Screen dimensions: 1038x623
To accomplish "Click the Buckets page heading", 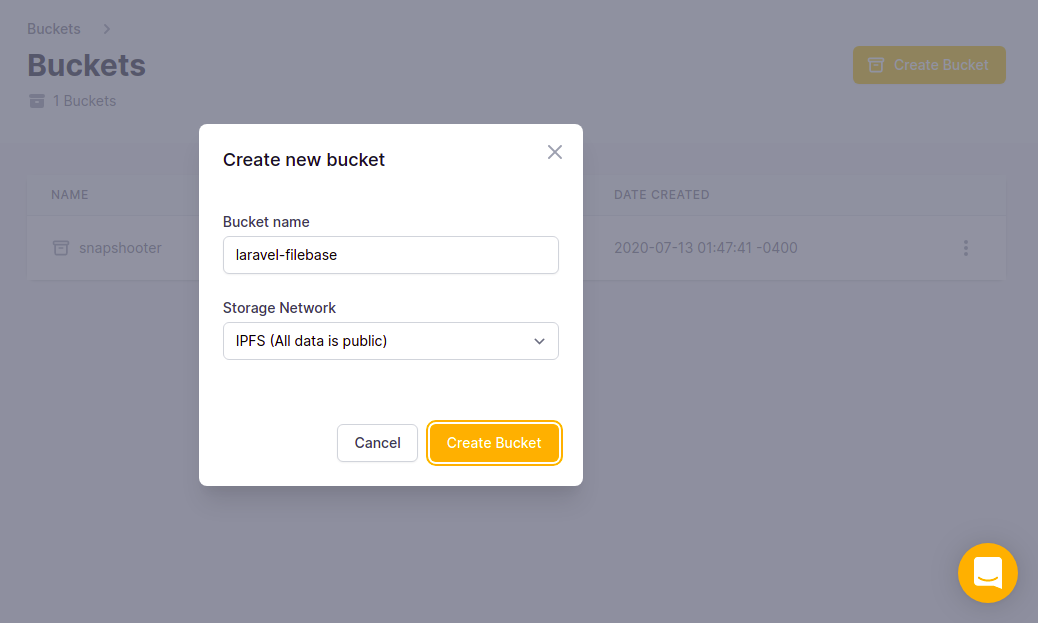I will (x=87, y=65).
